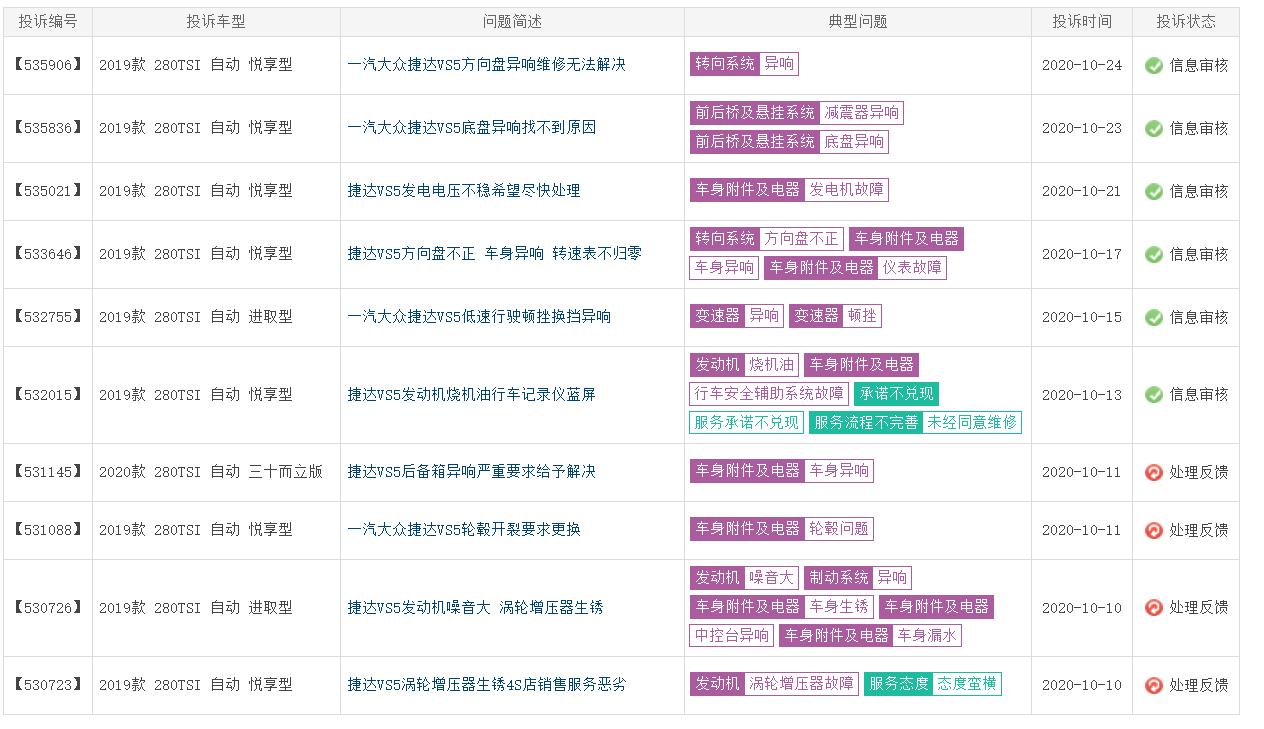The image size is (1264, 729).
Task: Open complaint 捷达VS5发电电压不稳希望尽快处理
Action: pos(463,190)
